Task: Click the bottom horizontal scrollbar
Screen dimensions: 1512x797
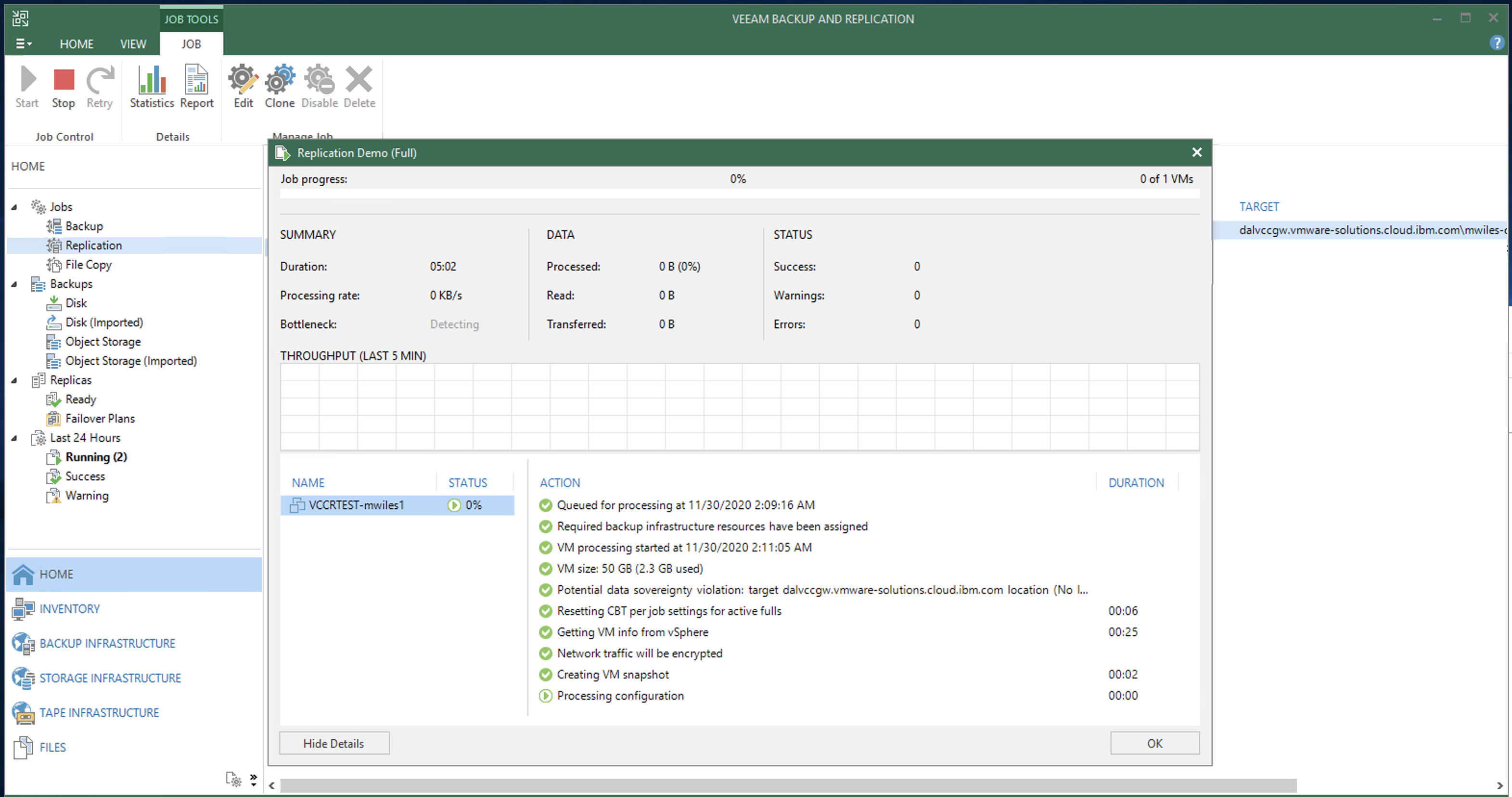Action: (x=786, y=785)
